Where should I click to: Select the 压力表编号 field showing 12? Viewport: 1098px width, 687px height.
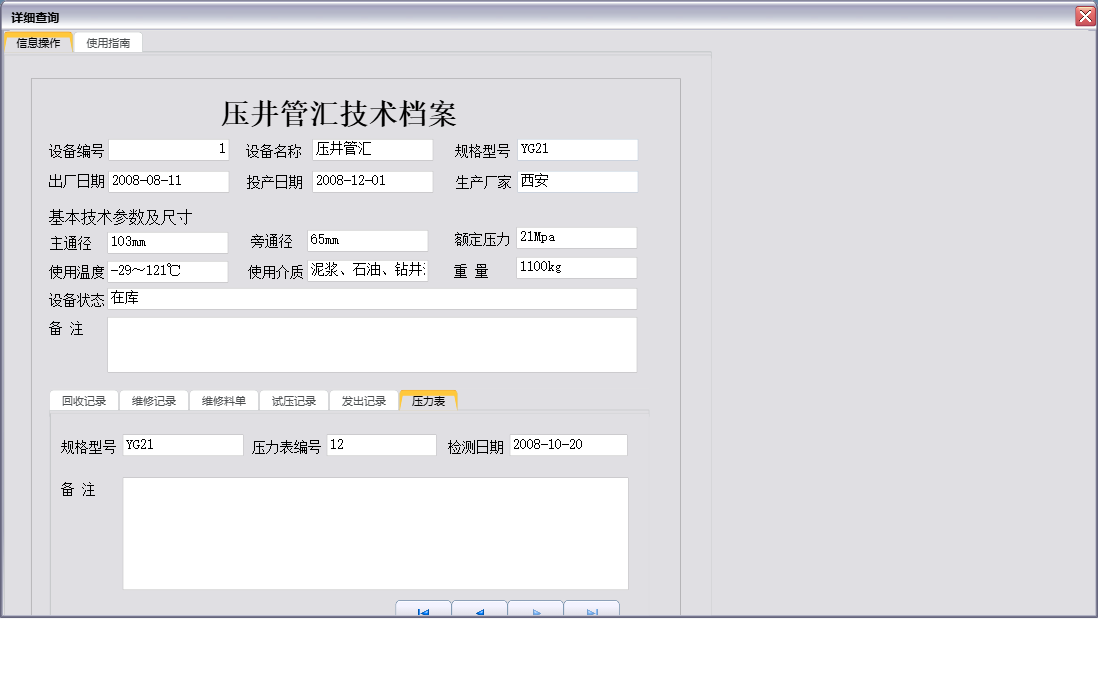tap(380, 444)
